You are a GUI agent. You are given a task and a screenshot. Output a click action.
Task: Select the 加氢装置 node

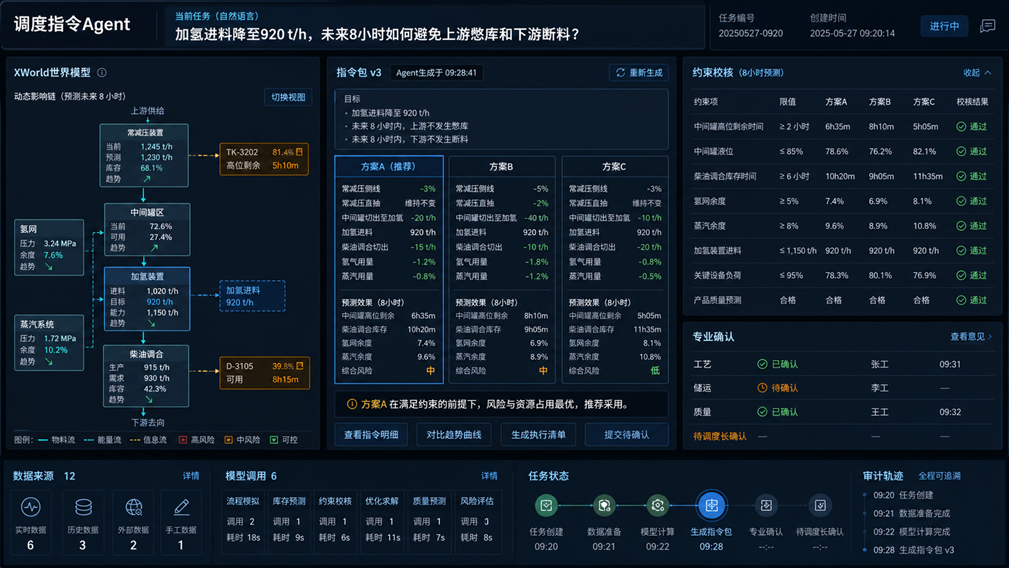point(147,298)
